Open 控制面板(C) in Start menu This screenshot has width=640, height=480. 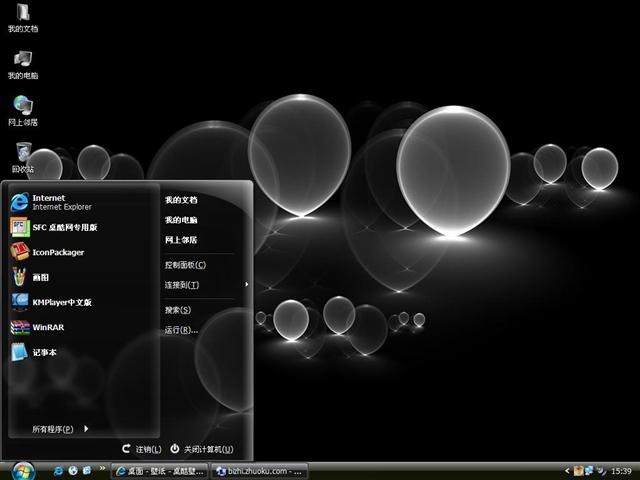coord(185,265)
